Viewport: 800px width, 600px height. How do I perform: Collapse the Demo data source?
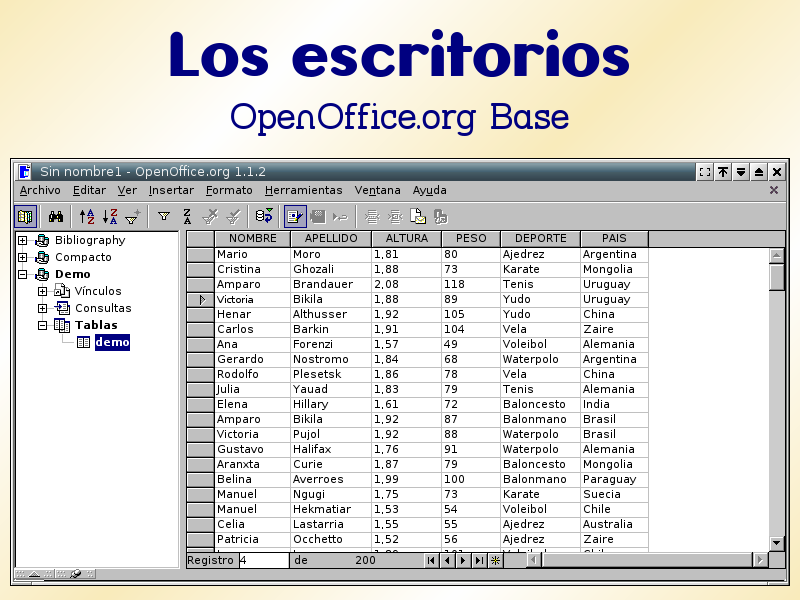tap(22, 274)
